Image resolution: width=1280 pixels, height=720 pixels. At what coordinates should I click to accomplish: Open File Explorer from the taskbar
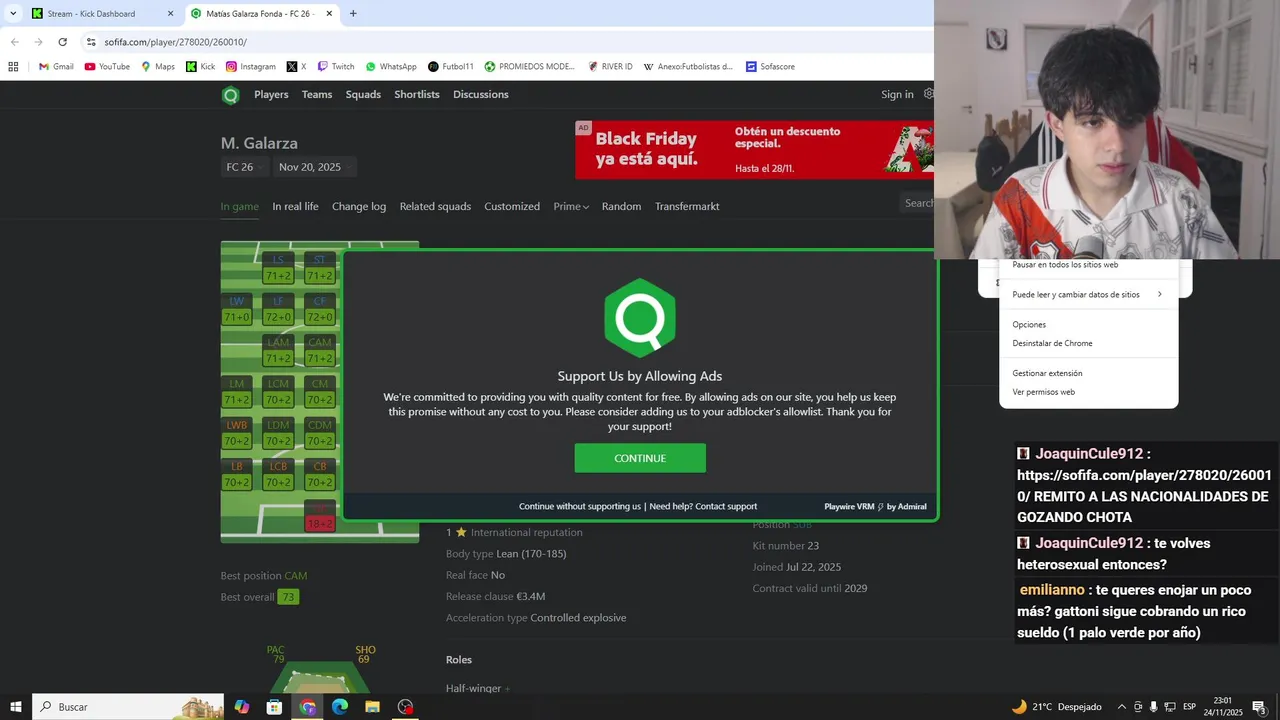tap(372, 707)
